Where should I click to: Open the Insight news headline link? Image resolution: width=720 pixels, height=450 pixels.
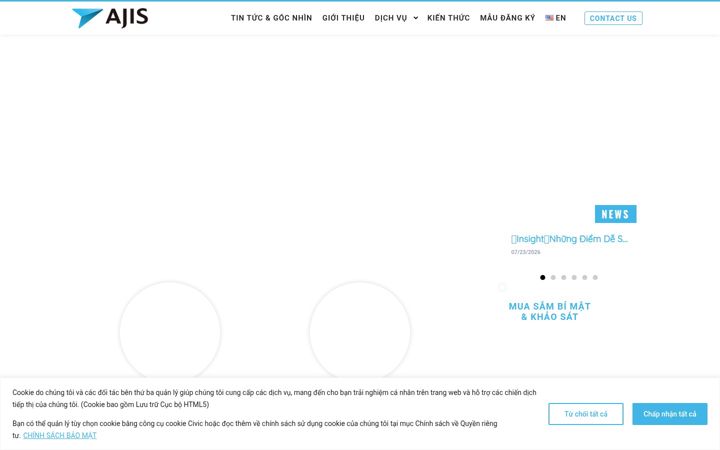[x=569, y=239]
